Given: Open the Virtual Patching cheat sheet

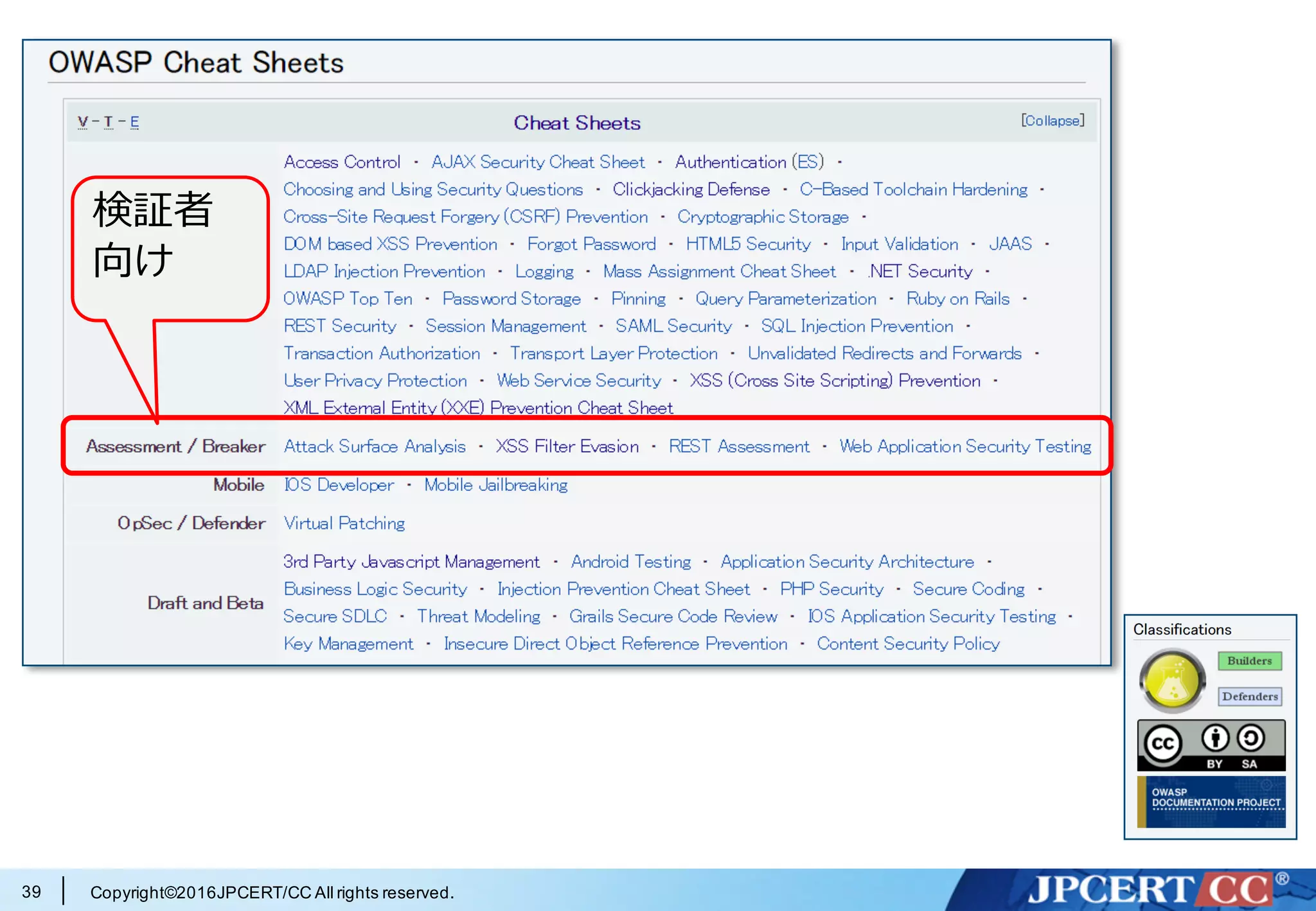Looking at the screenshot, I should tap(344, 524).
